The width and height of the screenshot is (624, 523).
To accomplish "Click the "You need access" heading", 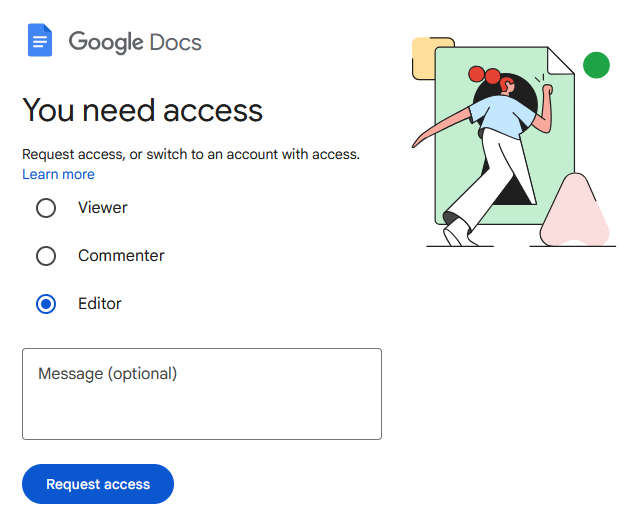I will [142, 110].
